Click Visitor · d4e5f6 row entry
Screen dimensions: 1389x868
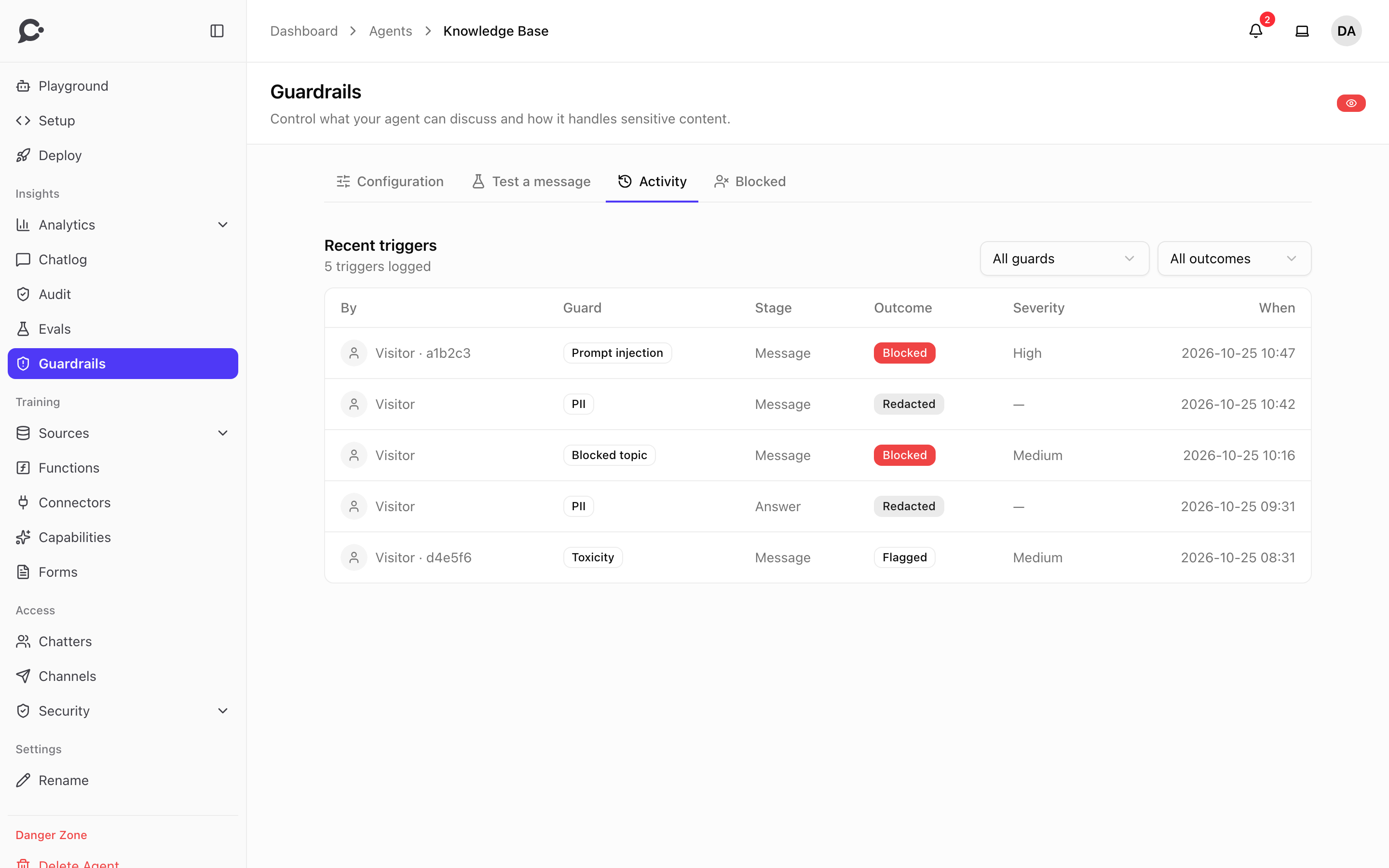pos(423,557)
